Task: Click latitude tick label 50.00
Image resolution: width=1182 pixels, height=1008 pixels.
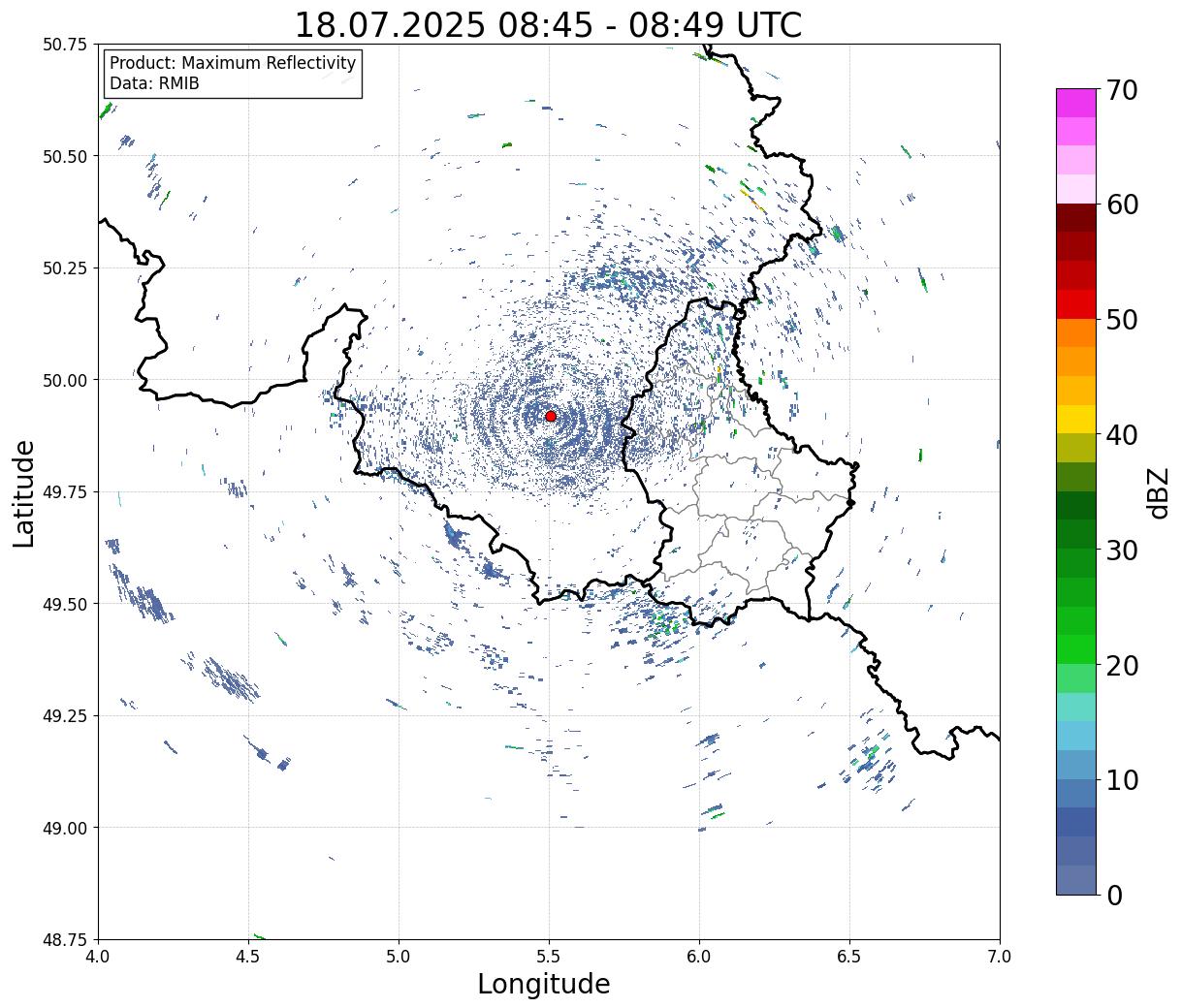Action: (x=65, y=380)
